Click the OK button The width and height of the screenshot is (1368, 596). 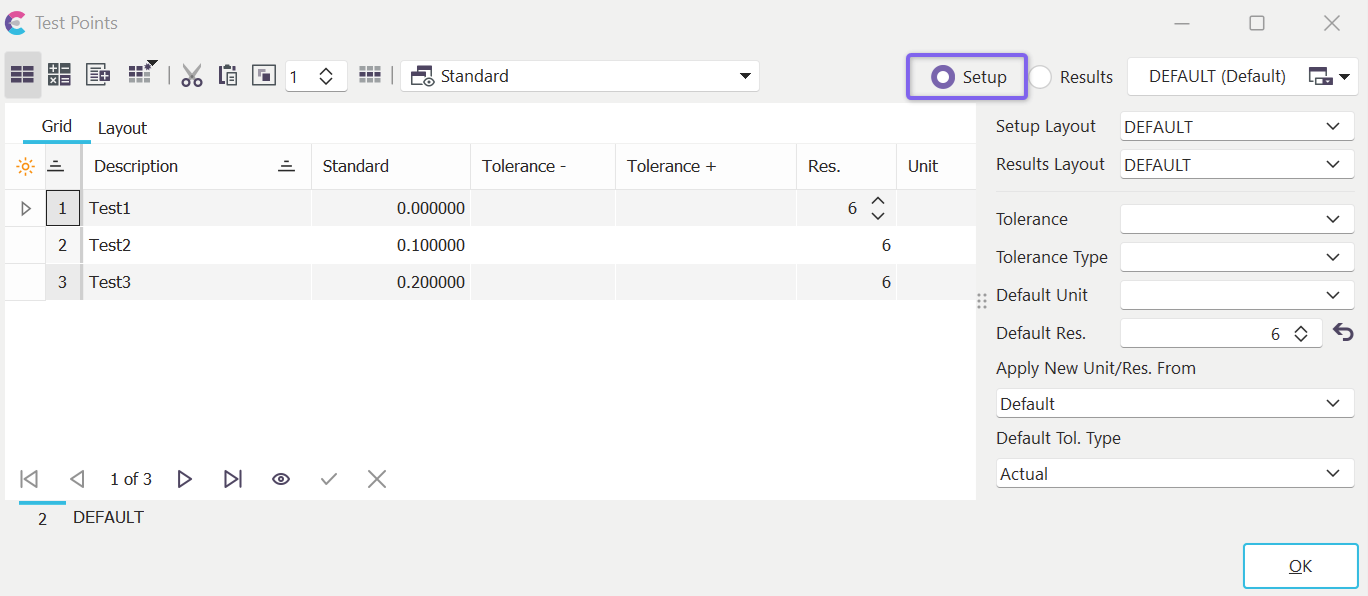(1300, 566)
